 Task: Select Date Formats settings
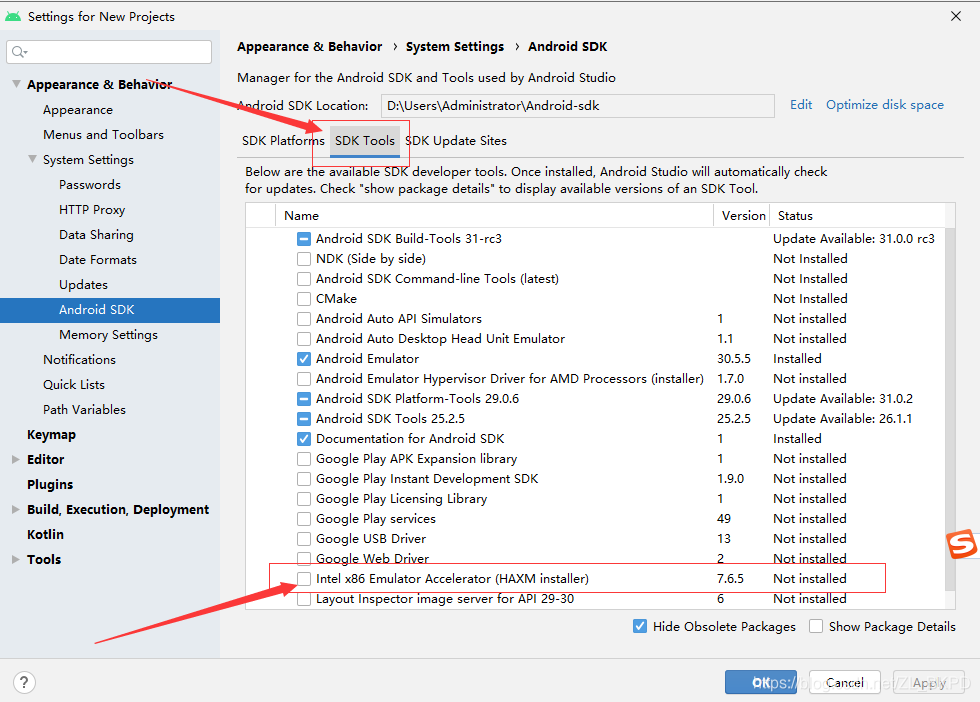98,260
